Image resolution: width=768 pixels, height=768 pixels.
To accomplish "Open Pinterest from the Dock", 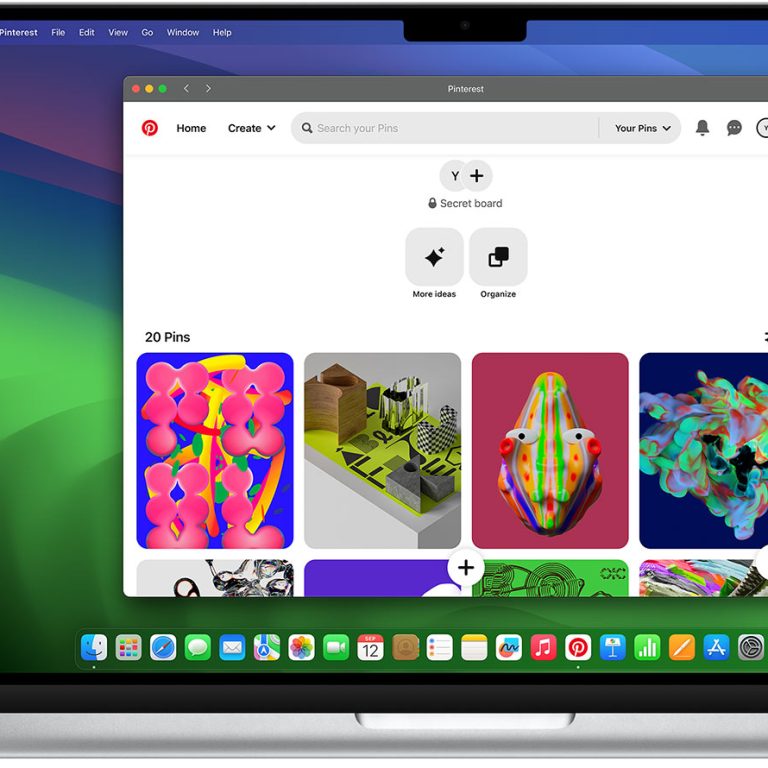I will [578, 648].
